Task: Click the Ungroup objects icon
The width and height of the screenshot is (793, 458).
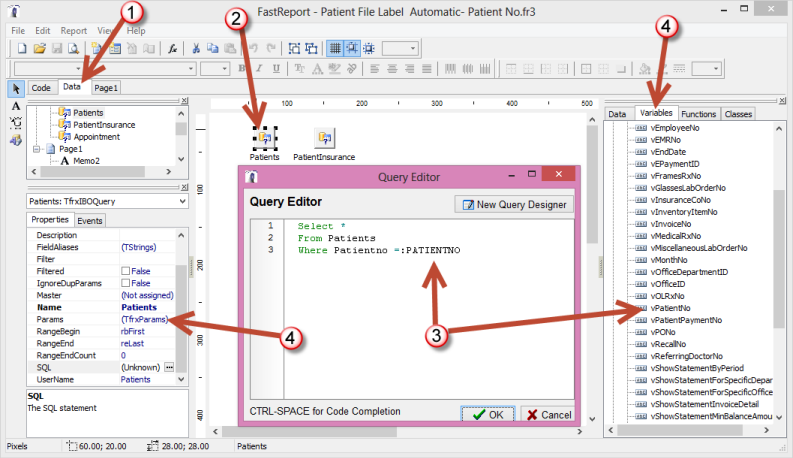Action: pyautogui.click(x=311, y=49)
